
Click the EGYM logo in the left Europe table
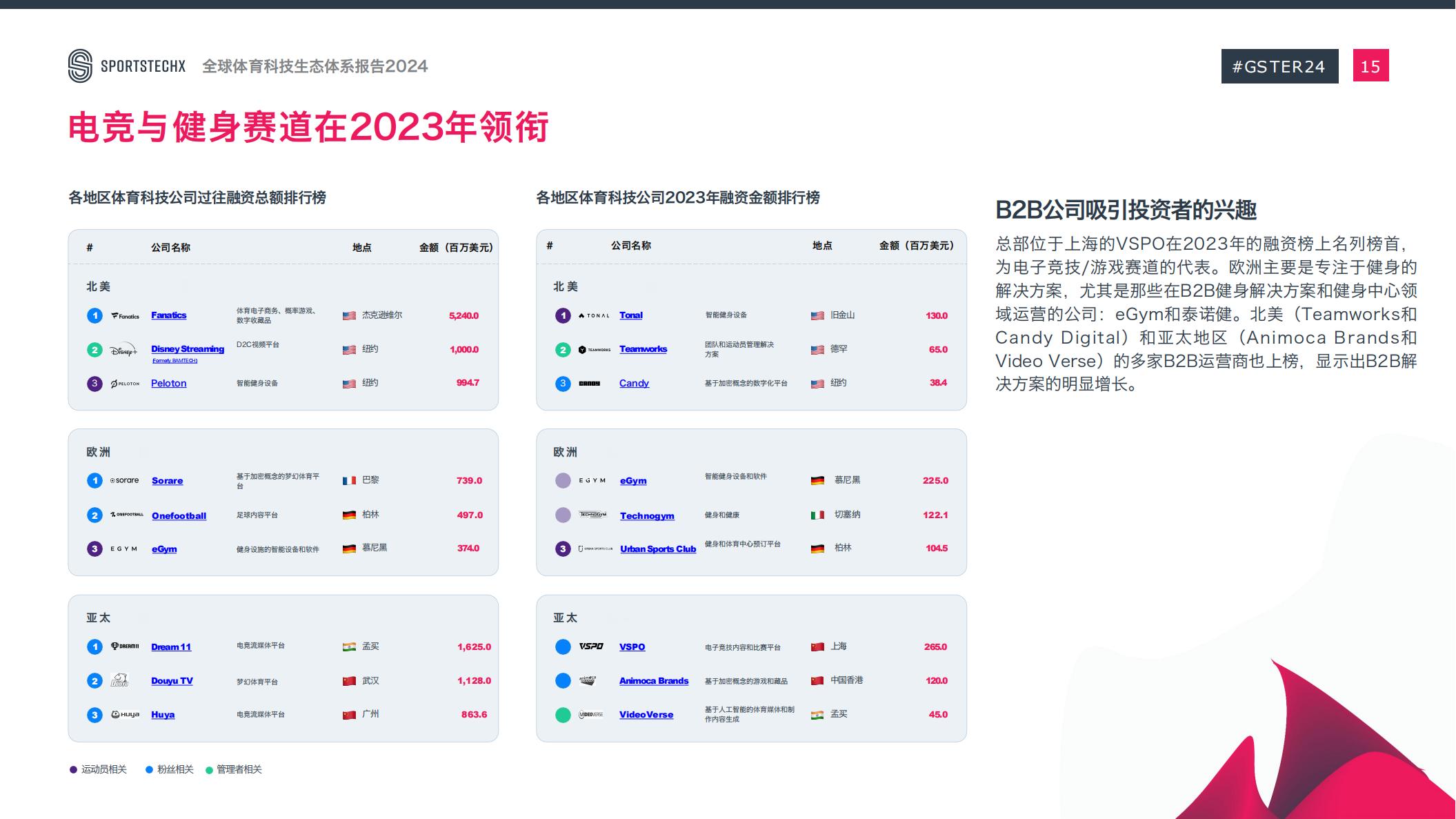pos(124,549)
